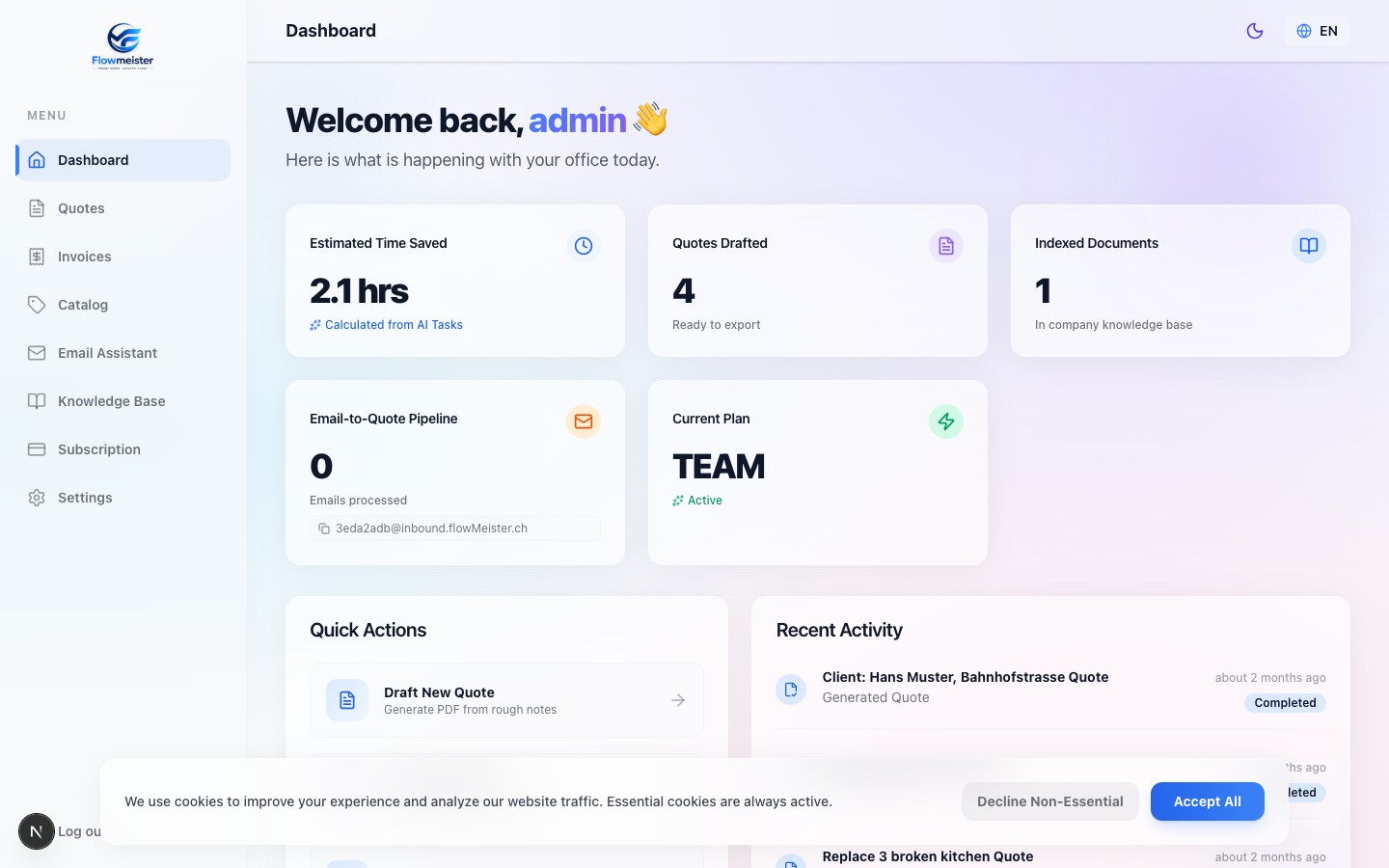The width and height of the screenshot is (1389, 868).
Task: Click the 'Ready to export' text
Action: (x=716, y=325)
